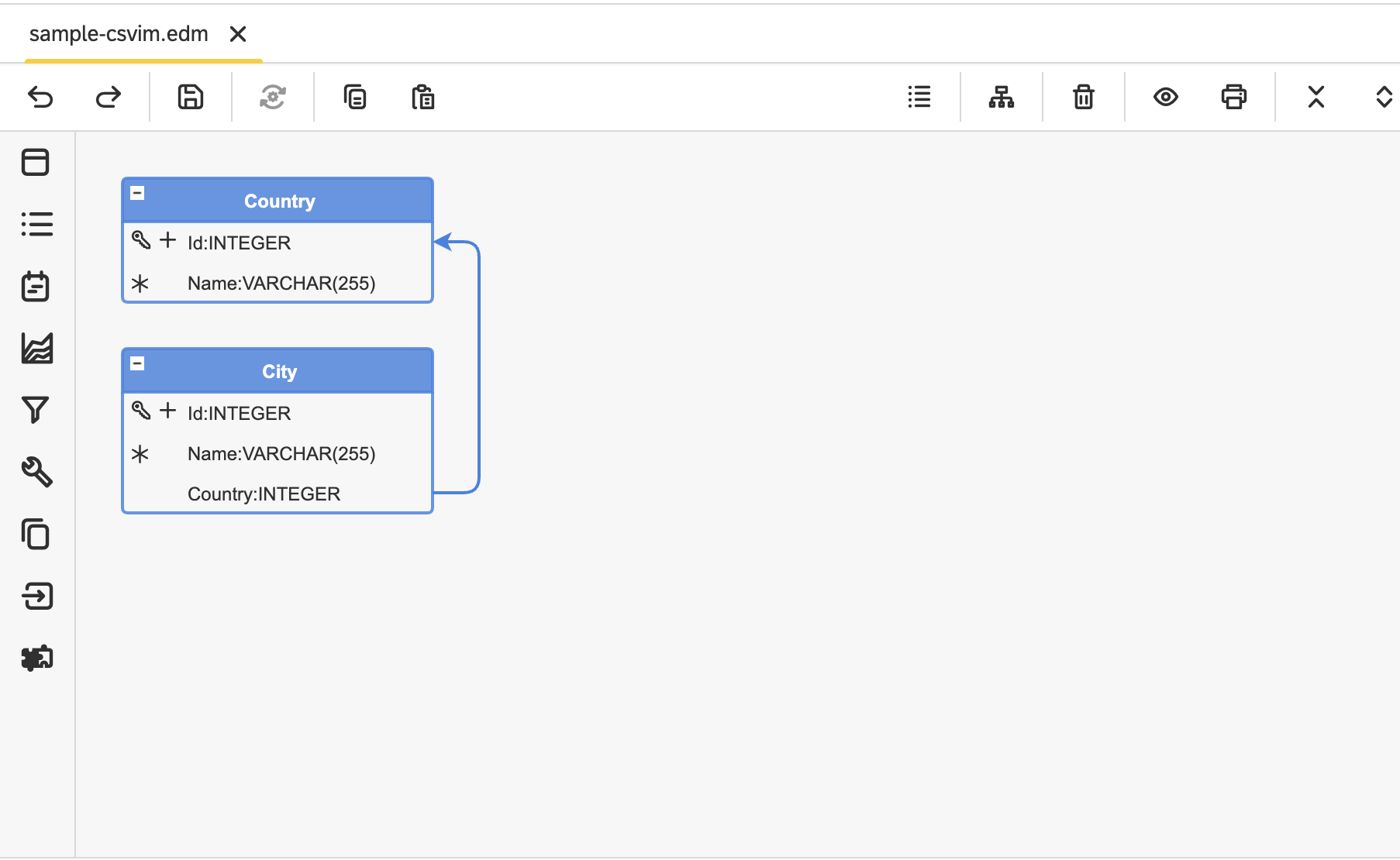This screenshot has width=1400, height=860.
Task: Select the import arrow icon in sidebar
Action: [x=37, y=597]
